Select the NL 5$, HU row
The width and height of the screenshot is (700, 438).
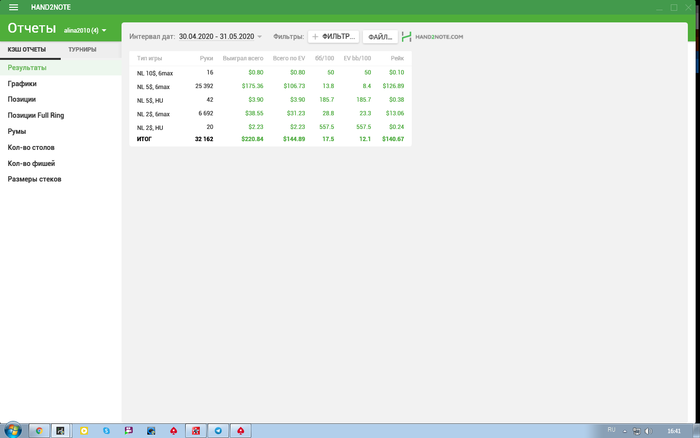pyautogui.click(x=270, y=100)
